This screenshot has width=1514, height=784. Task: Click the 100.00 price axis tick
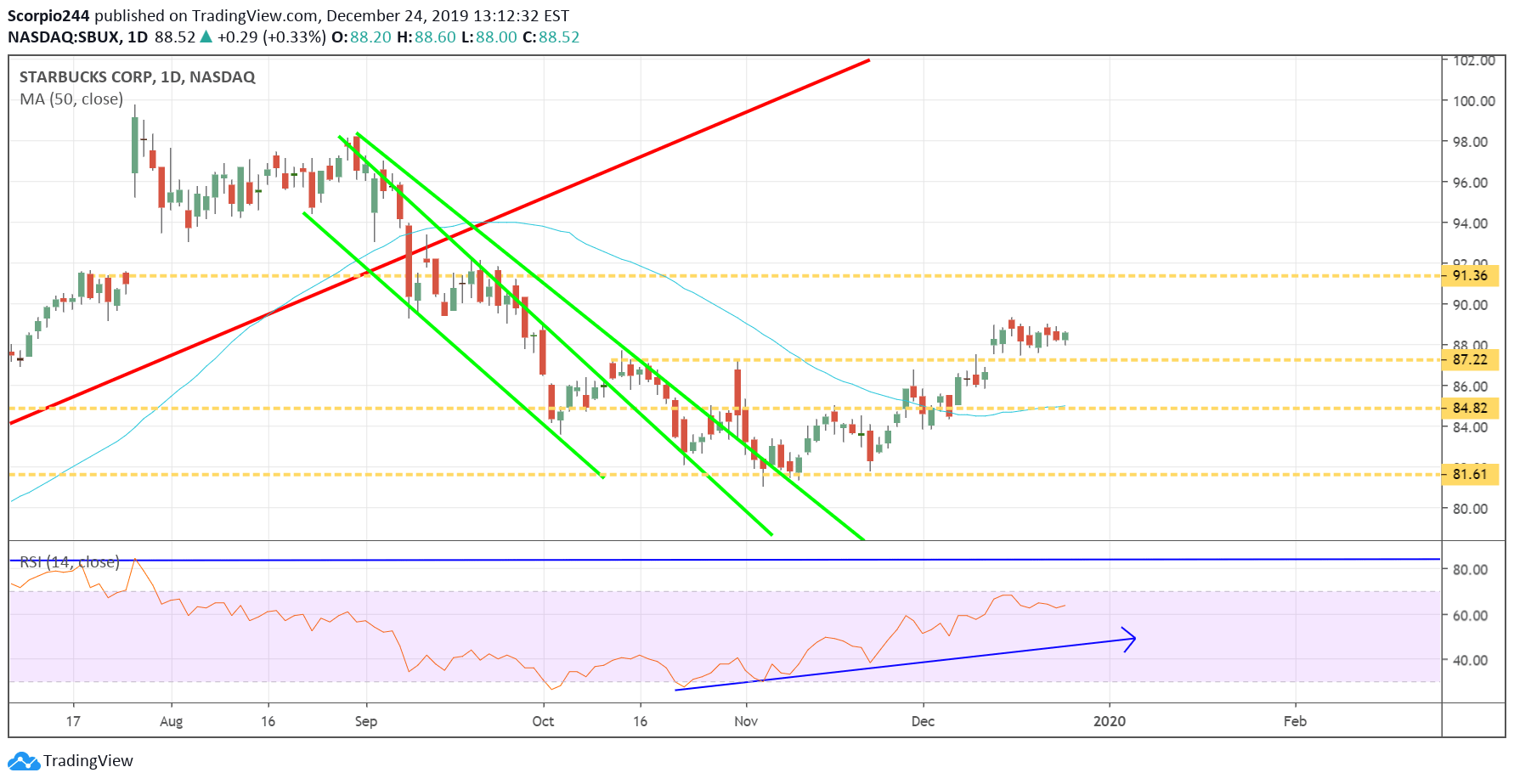(1474, 101)
